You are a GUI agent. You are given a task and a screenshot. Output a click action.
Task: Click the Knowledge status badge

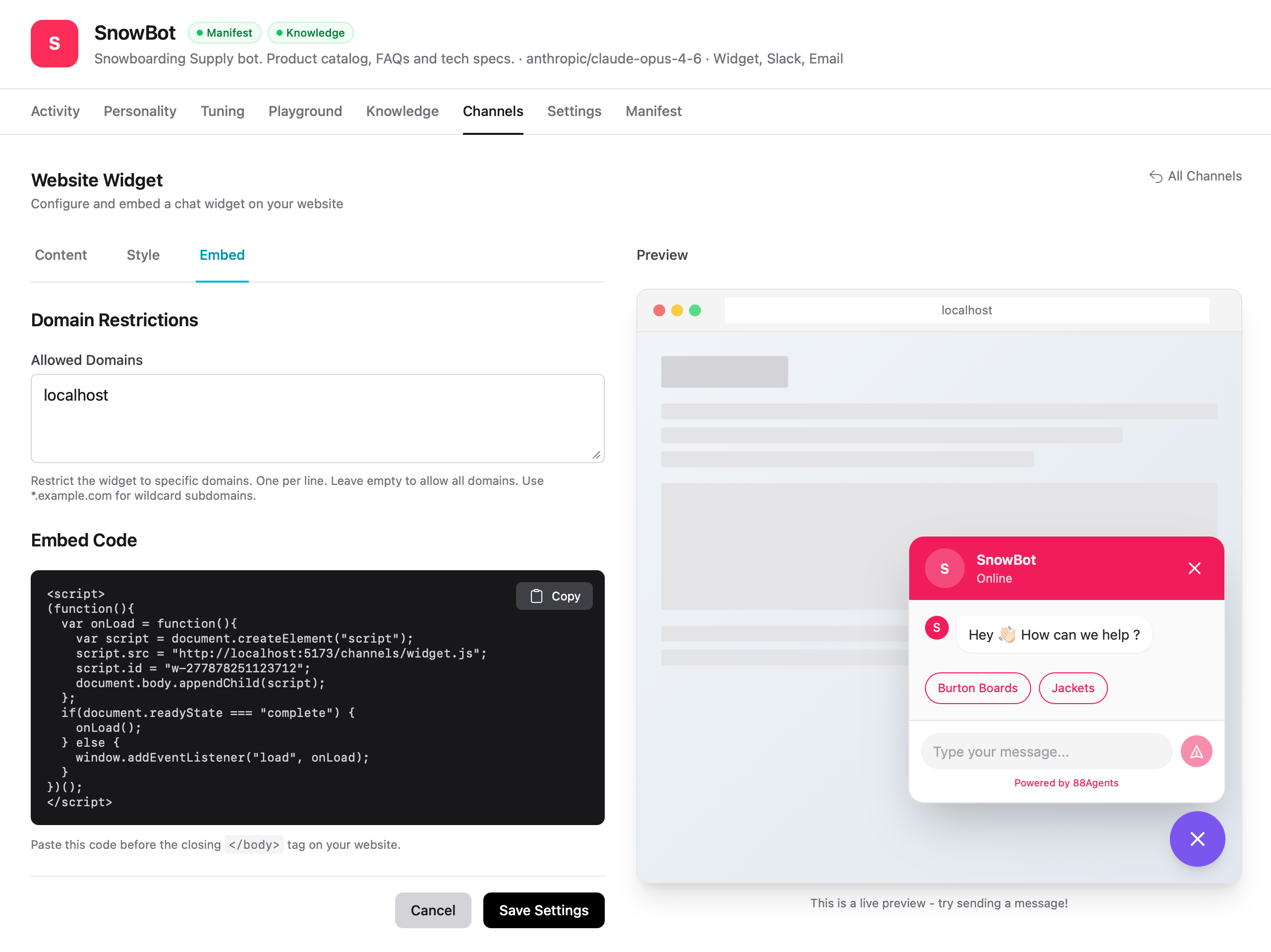point(310,33)
